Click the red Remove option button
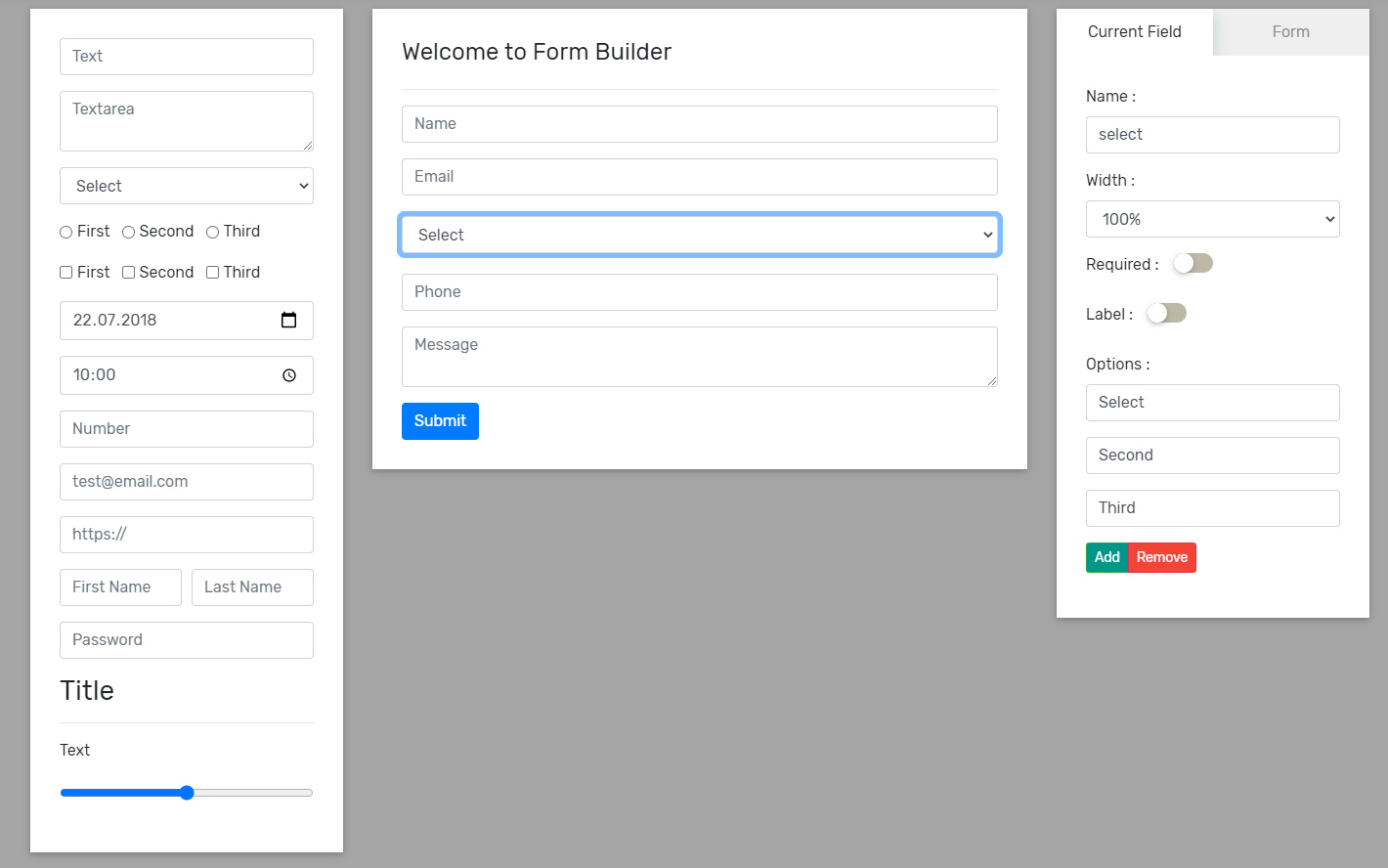 [1161, 557]
